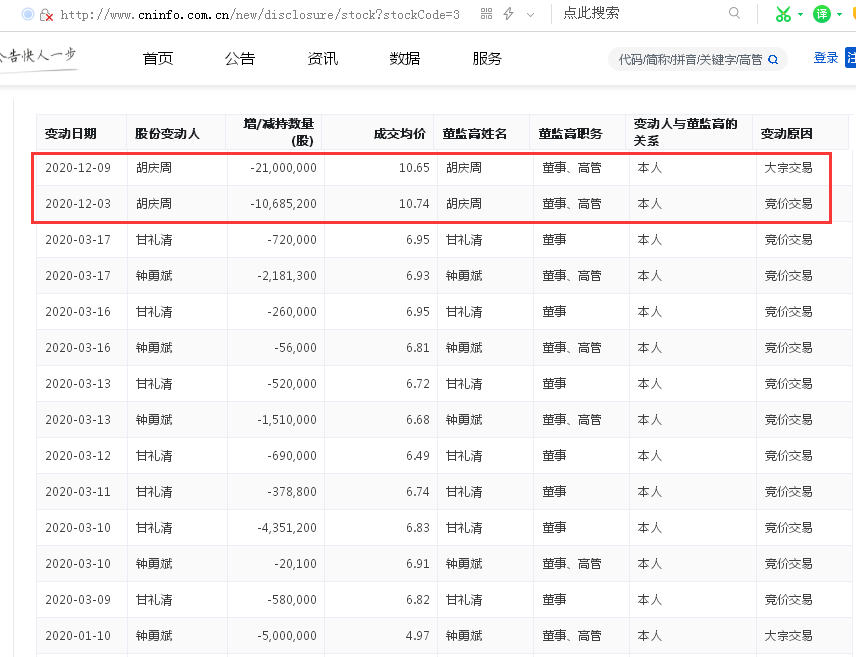856x657 pixels.
Task: Open the 数据 navigation menu
Action: coord(405,59)
